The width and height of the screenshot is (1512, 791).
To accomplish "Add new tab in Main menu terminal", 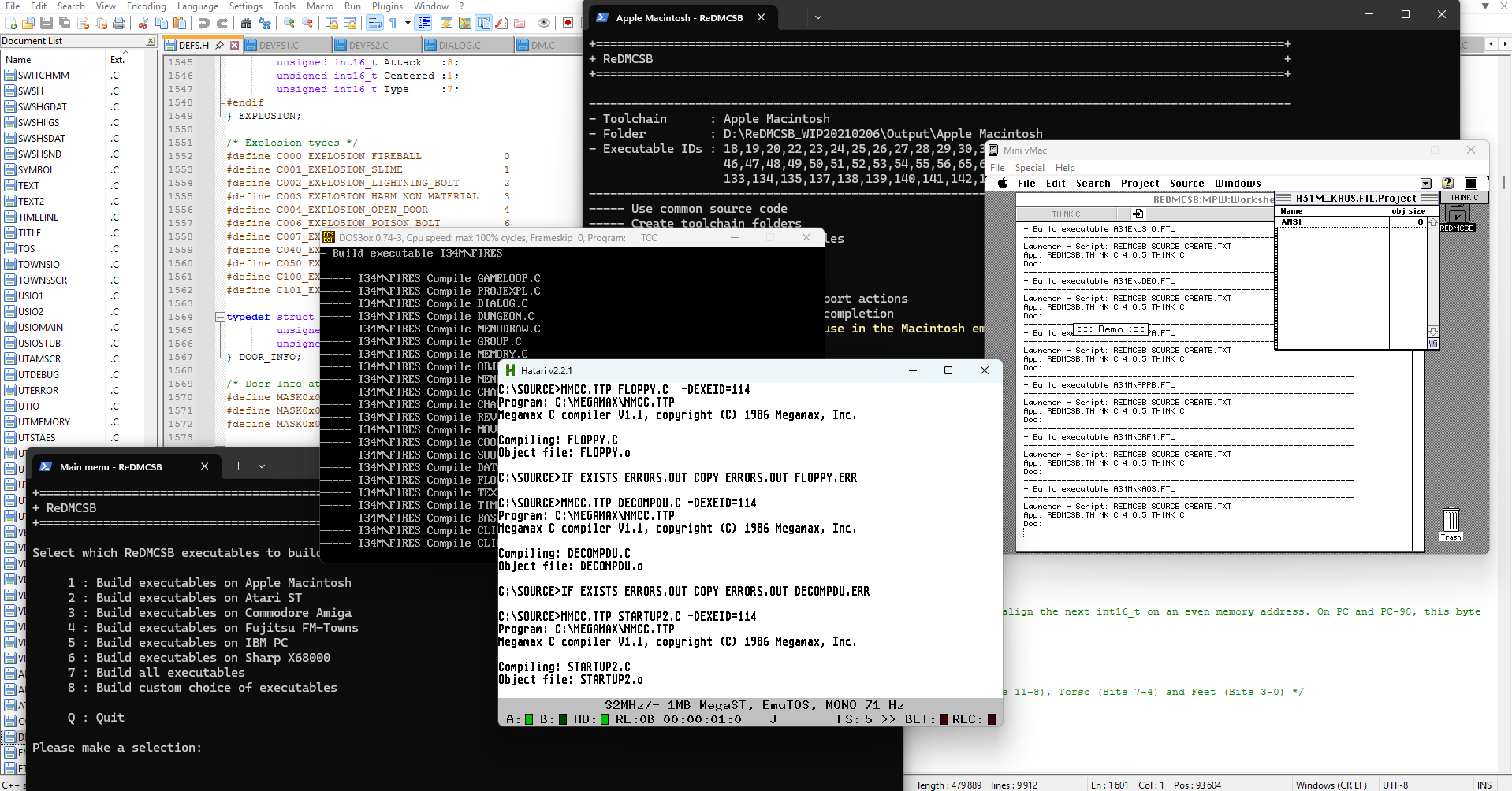I will 238,466.
